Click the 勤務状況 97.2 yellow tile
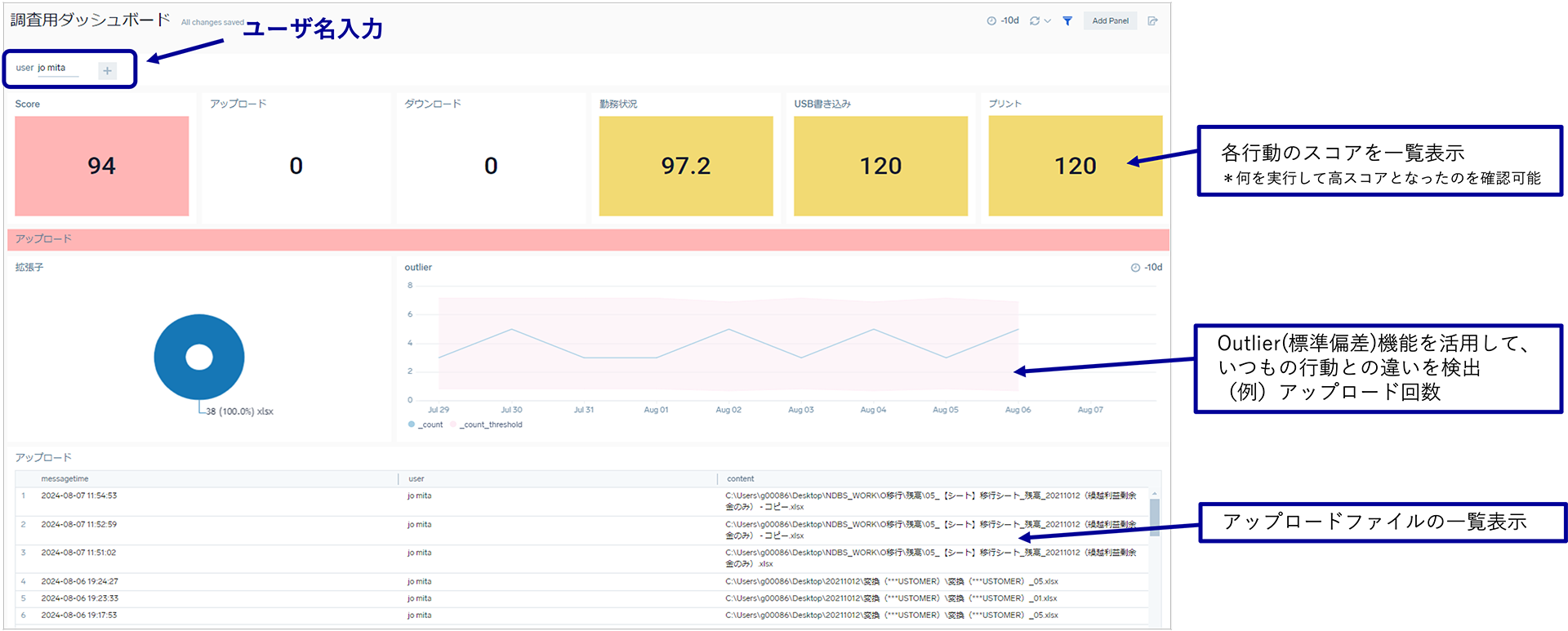This screenshot has height=631, width=1568. (686, 167)
